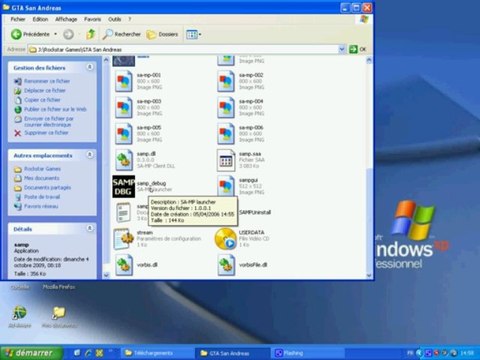Screen dimensions: 480x360
Task: Open the Fichier menu
Action: [x=18, y=19]
